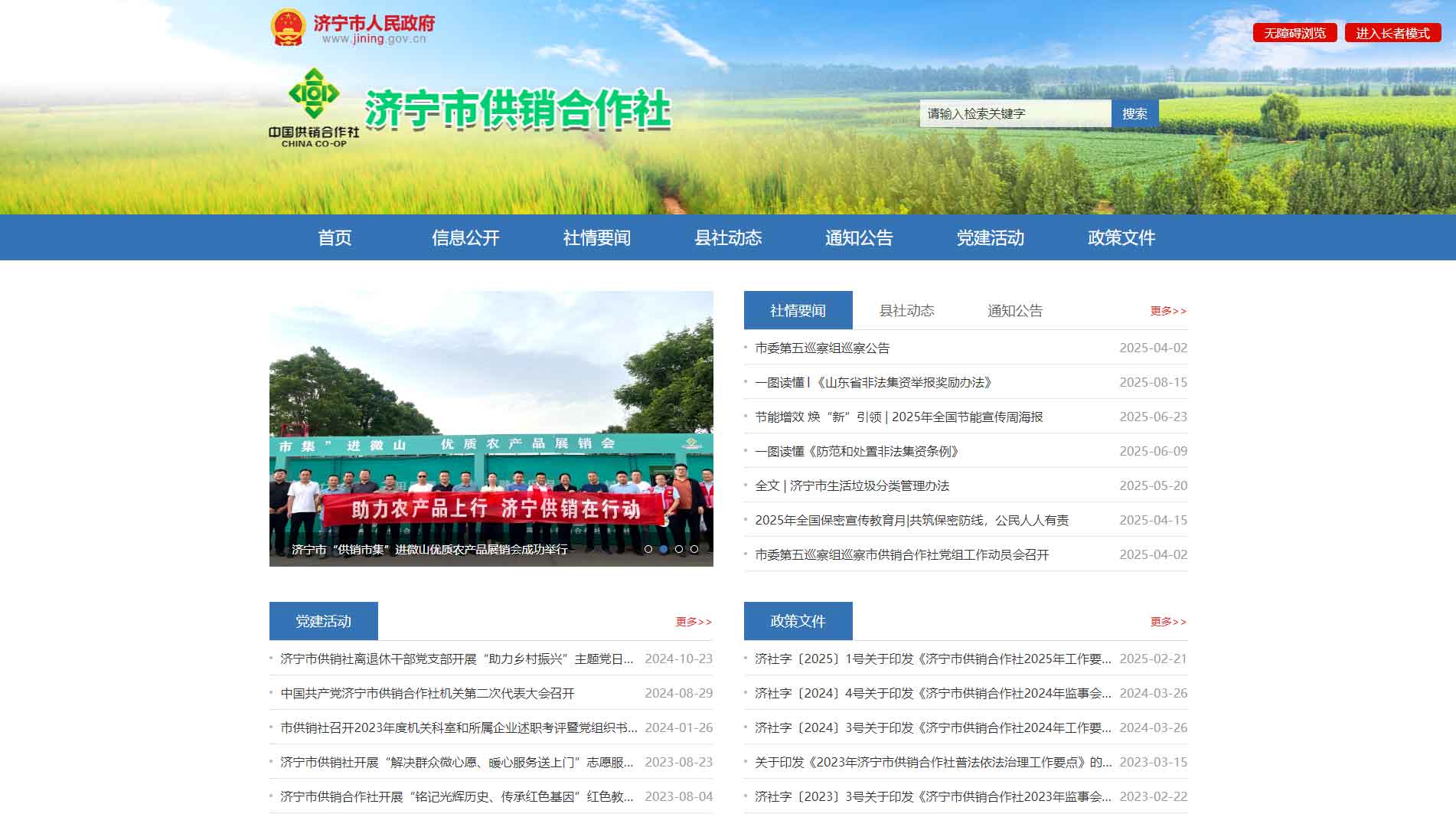Switch to the 通知公告 news tab

(x=1015, y=310)
